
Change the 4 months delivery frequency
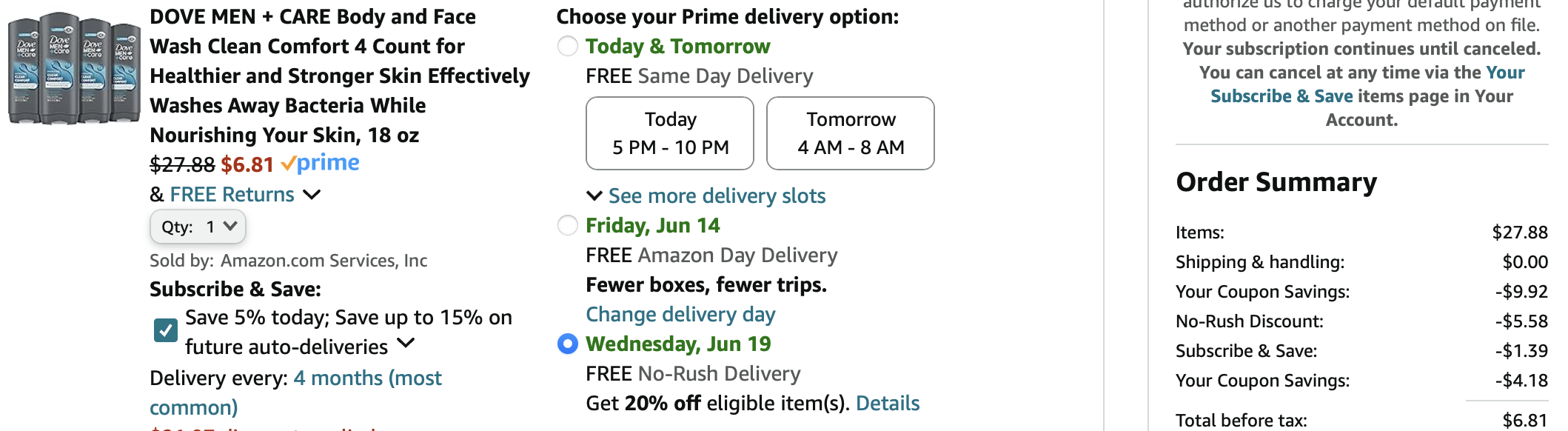[x=367, y=378]
